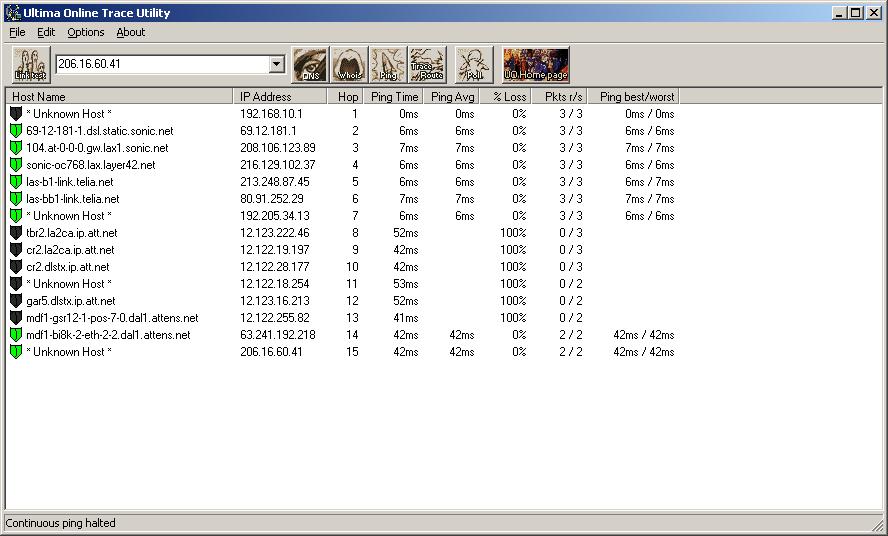
Task: Expand the host address dropdown arrow
Action: 276,64
